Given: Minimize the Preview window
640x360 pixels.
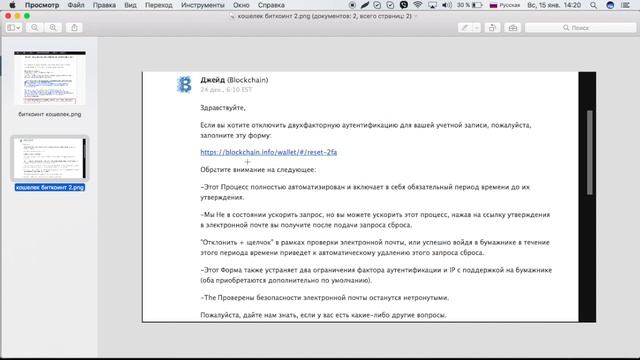Looking at the screenshot, I should (18, 16).
